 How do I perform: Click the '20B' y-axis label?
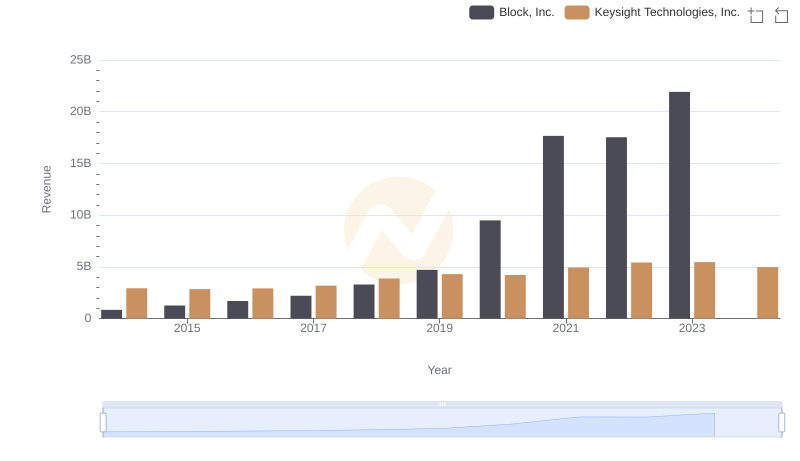(81, 111)
